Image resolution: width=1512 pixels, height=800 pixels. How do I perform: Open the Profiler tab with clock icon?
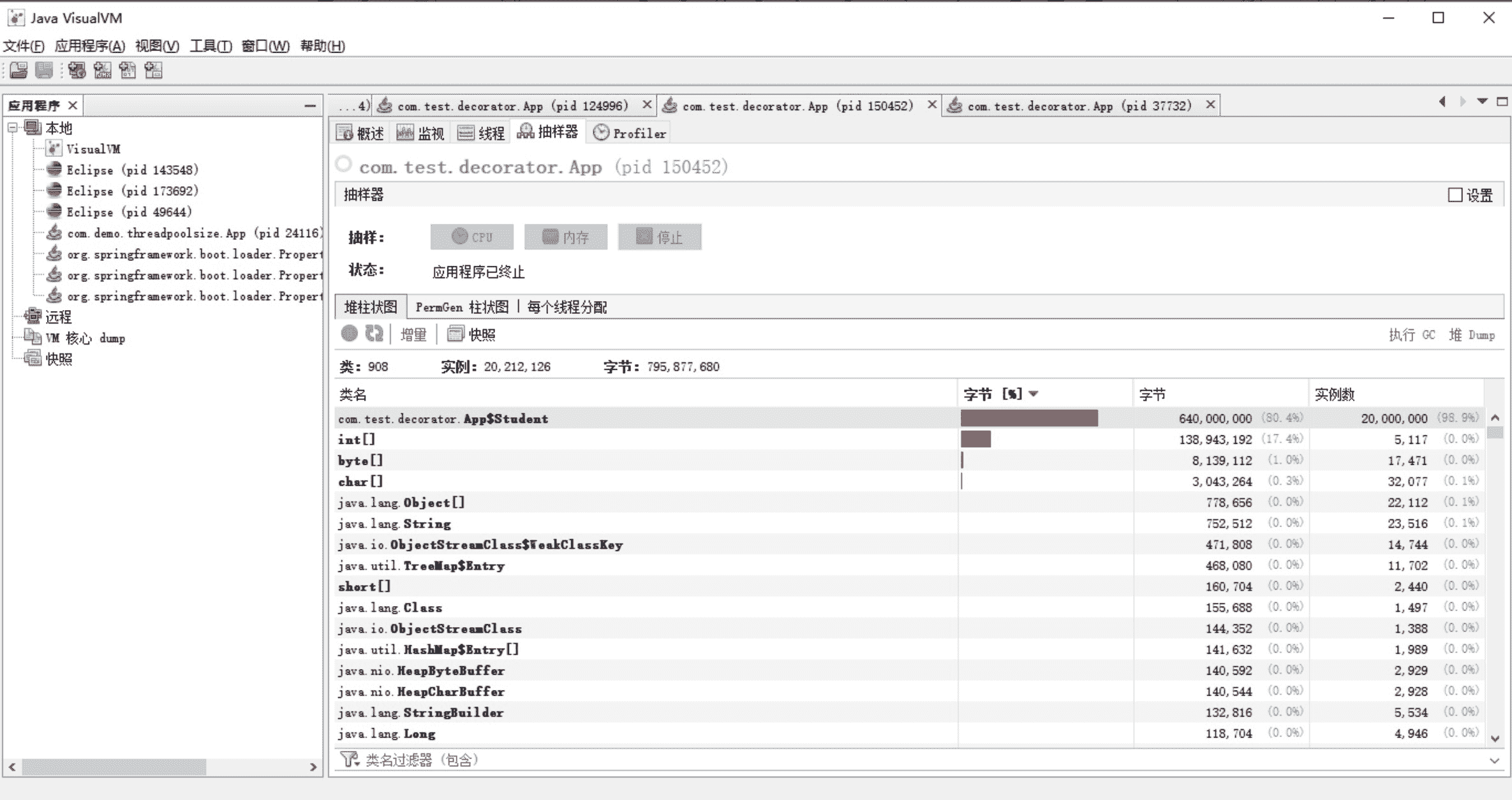pos(630,133)
